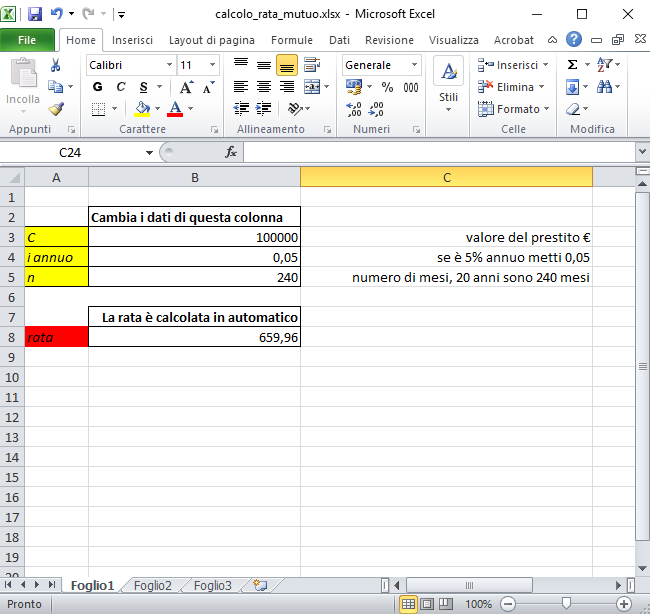Expand the formula bar
Screen dimensions: 650x614
[x=642, y=152]
